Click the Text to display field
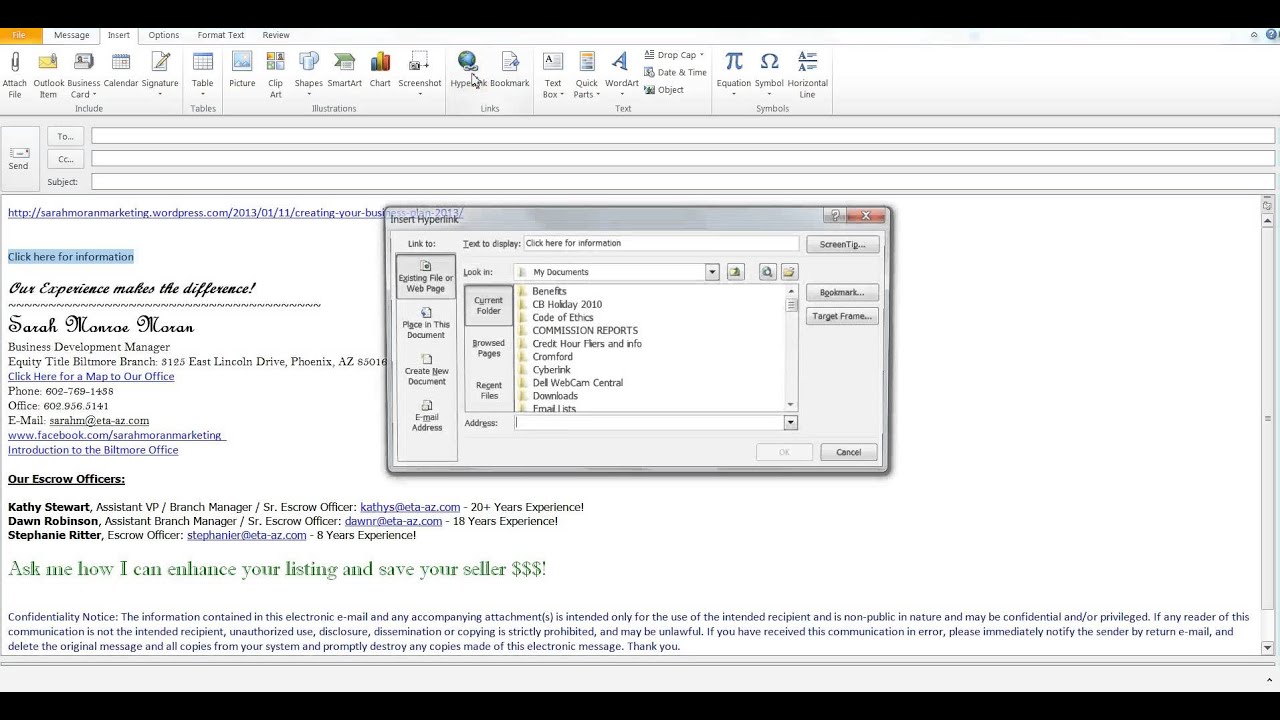The height and width of the screenshot is (720, 1280). click(x=661, y=243)
